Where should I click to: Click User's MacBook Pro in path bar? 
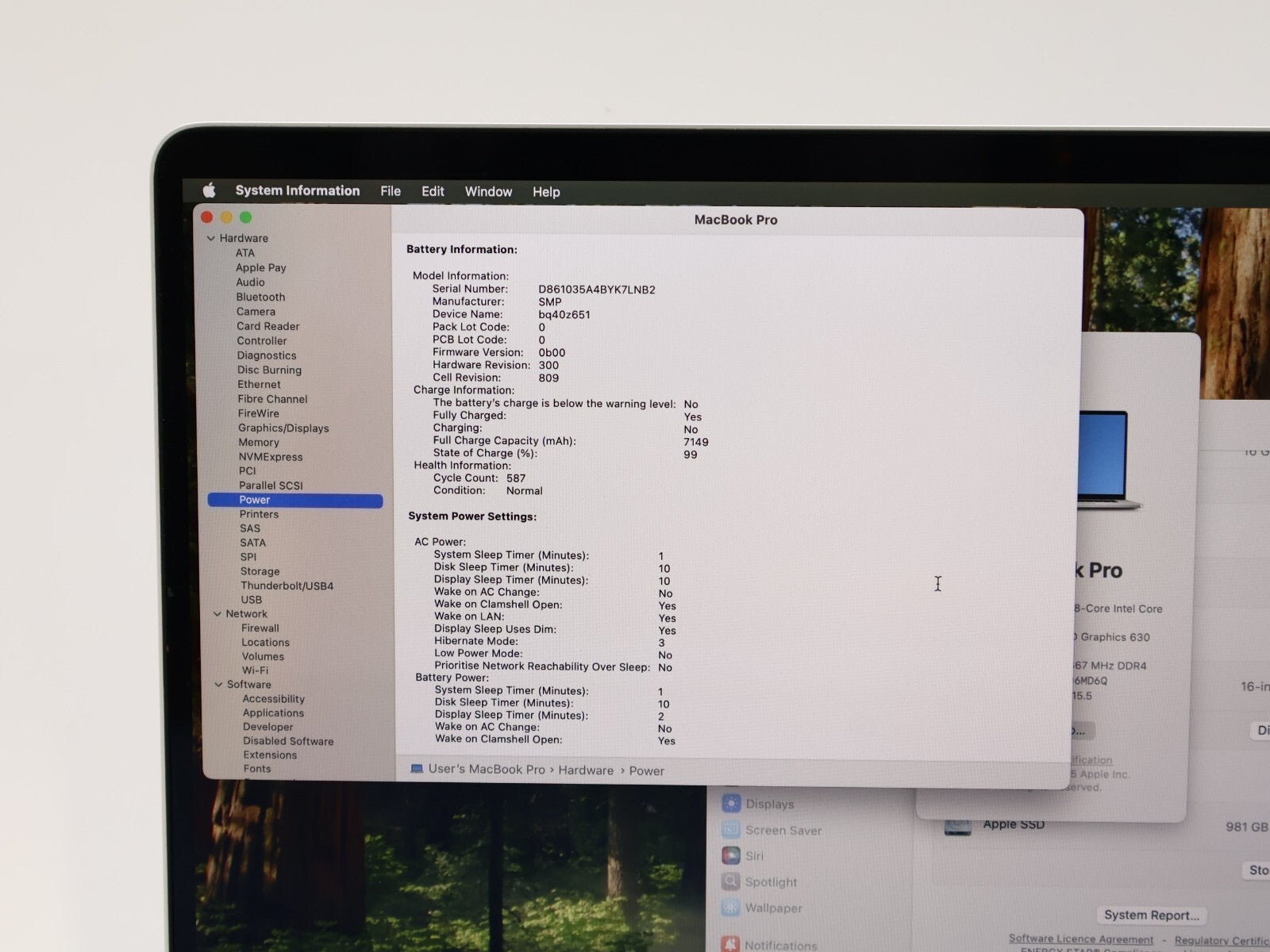pyautogui.click(x=487, y=770)
